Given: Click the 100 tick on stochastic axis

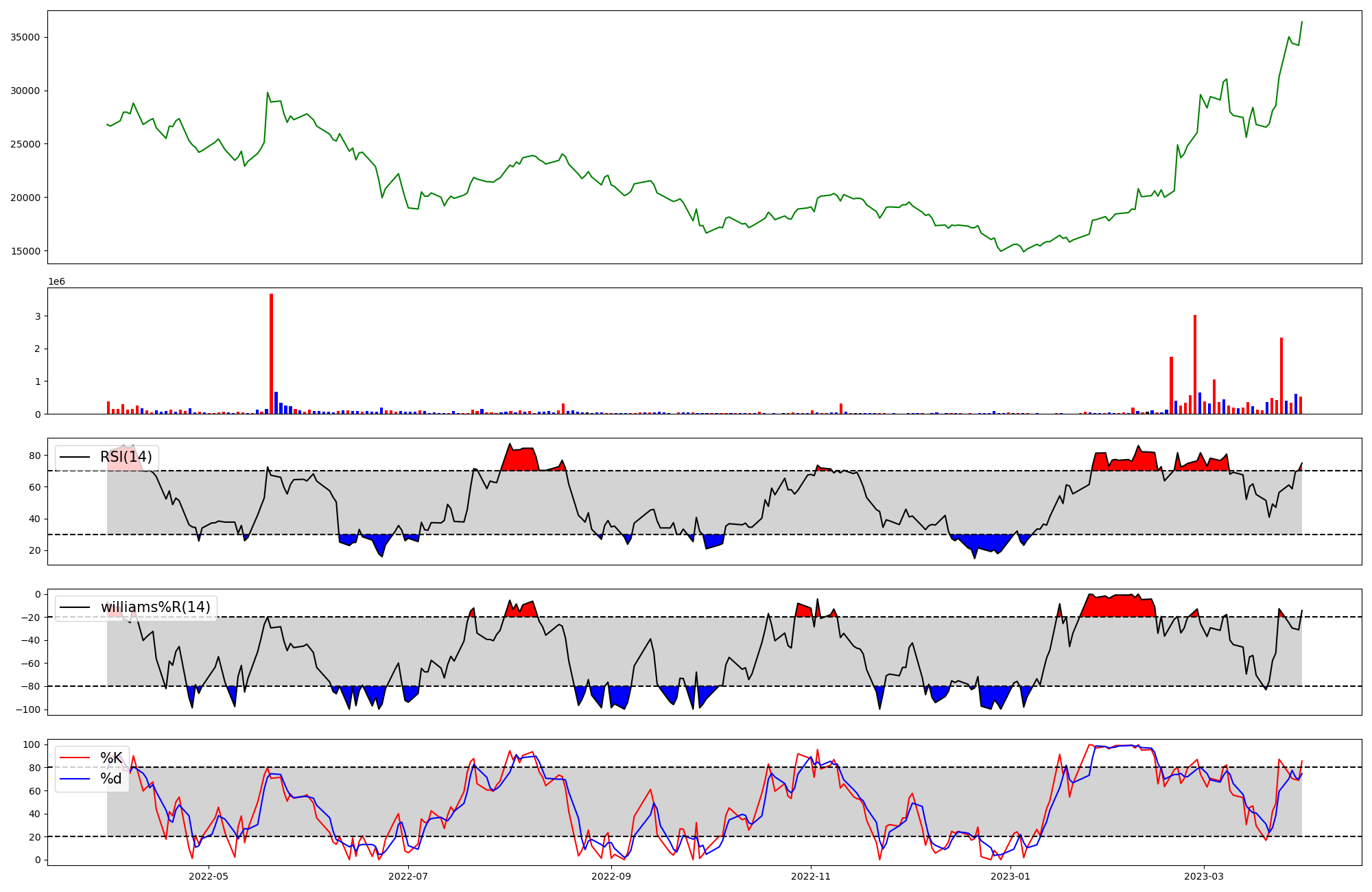Looking at the screenshot, I should coord(32,744).
